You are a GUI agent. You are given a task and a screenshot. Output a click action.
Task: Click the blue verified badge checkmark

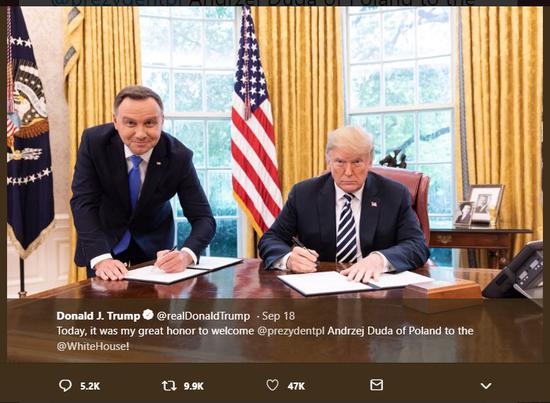coord(148,315)
